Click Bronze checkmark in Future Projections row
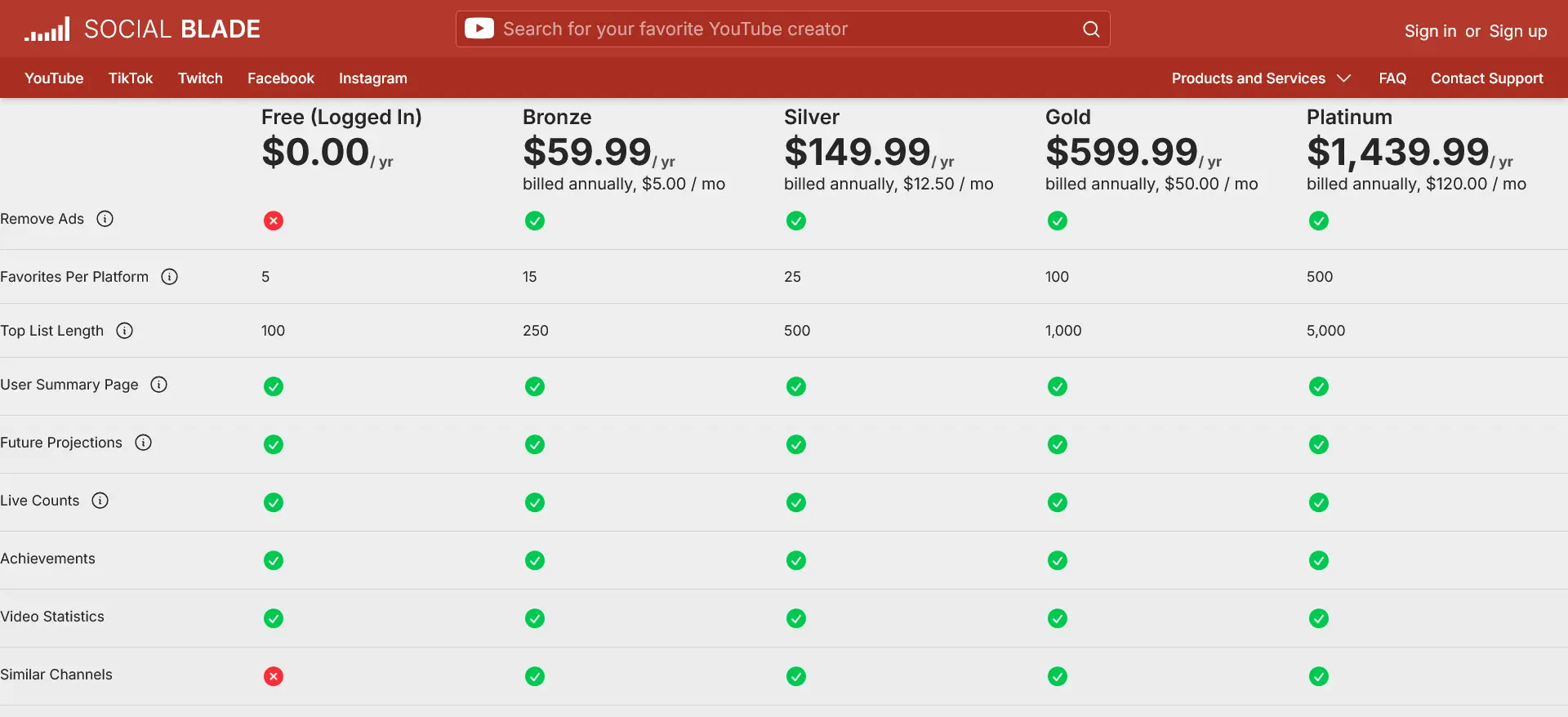Viewport: 1568px width, 717px height. [535, 444]
